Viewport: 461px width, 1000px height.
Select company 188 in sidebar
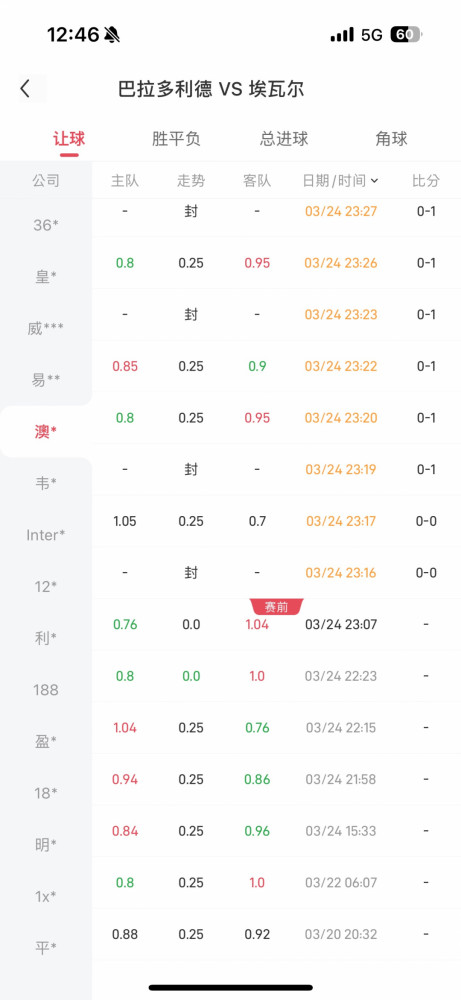pyautogui.click(x=46, y=689)
